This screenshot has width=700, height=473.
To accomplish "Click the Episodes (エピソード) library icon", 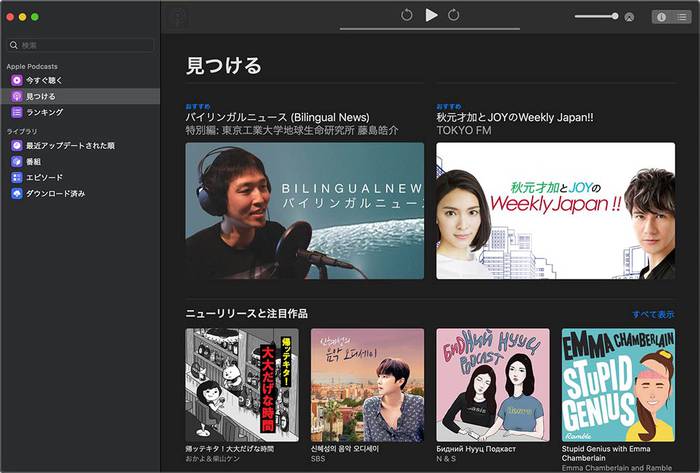I will pyautogui.click(x=17, y=178).
